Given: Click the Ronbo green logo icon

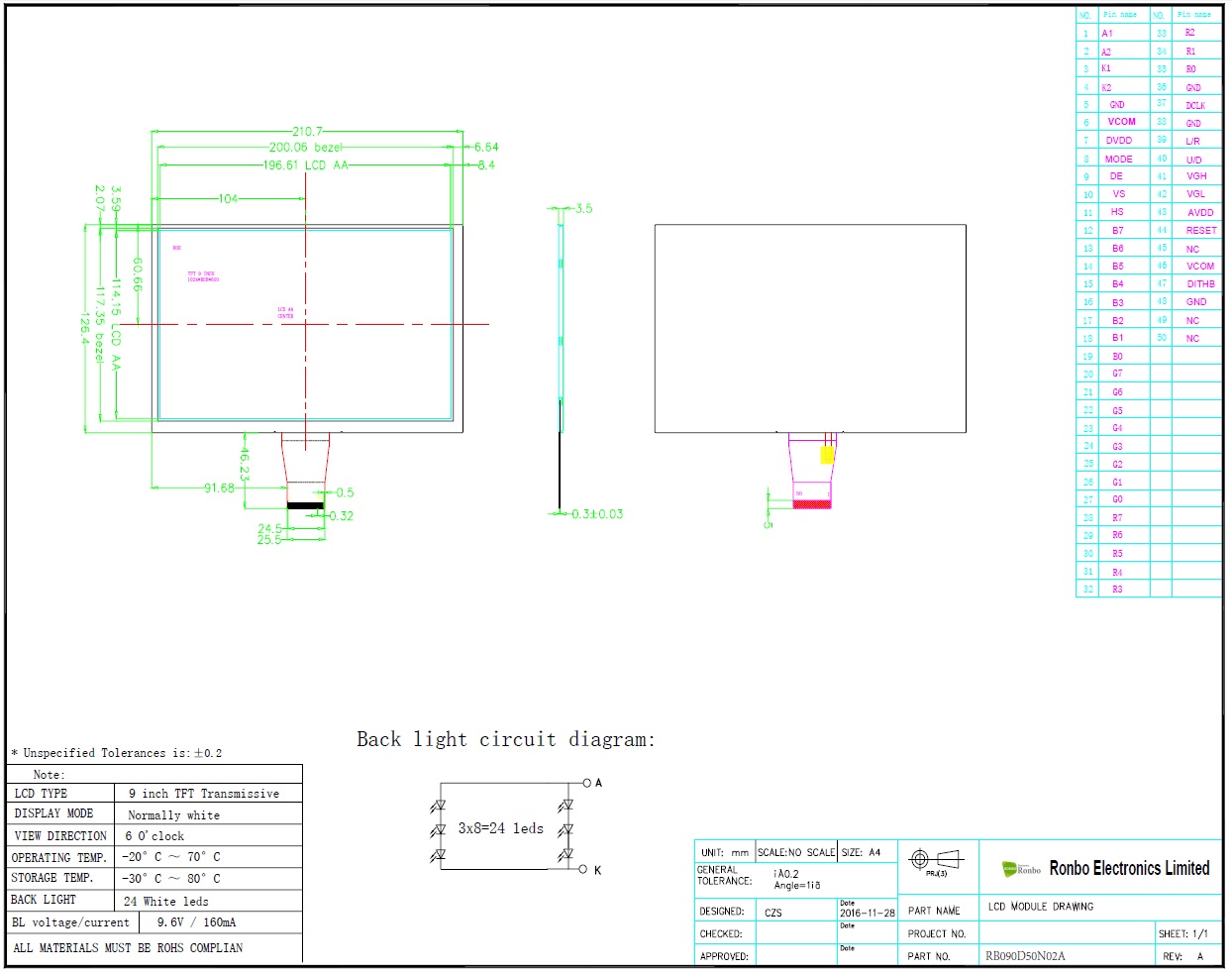Looking at the screenshot, I should click(1021, 869).
